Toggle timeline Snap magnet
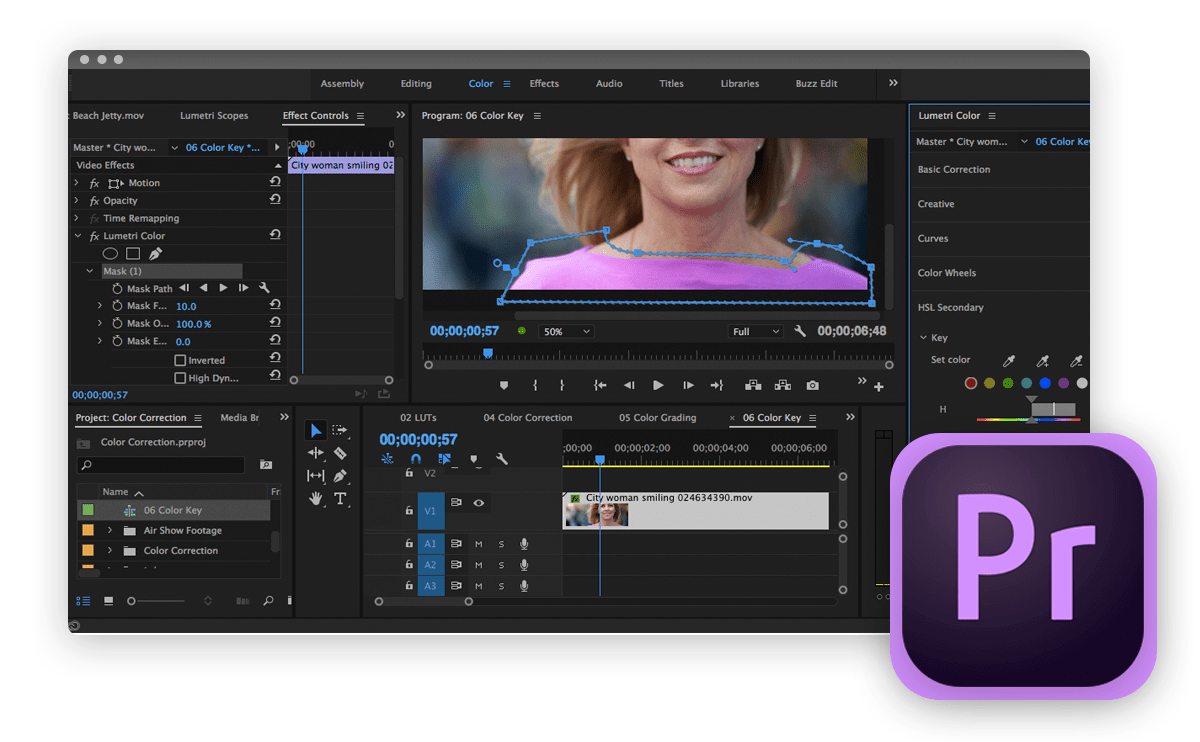Image resolution: width=1200 pixels, height=742 pixels. click(416, 459)
